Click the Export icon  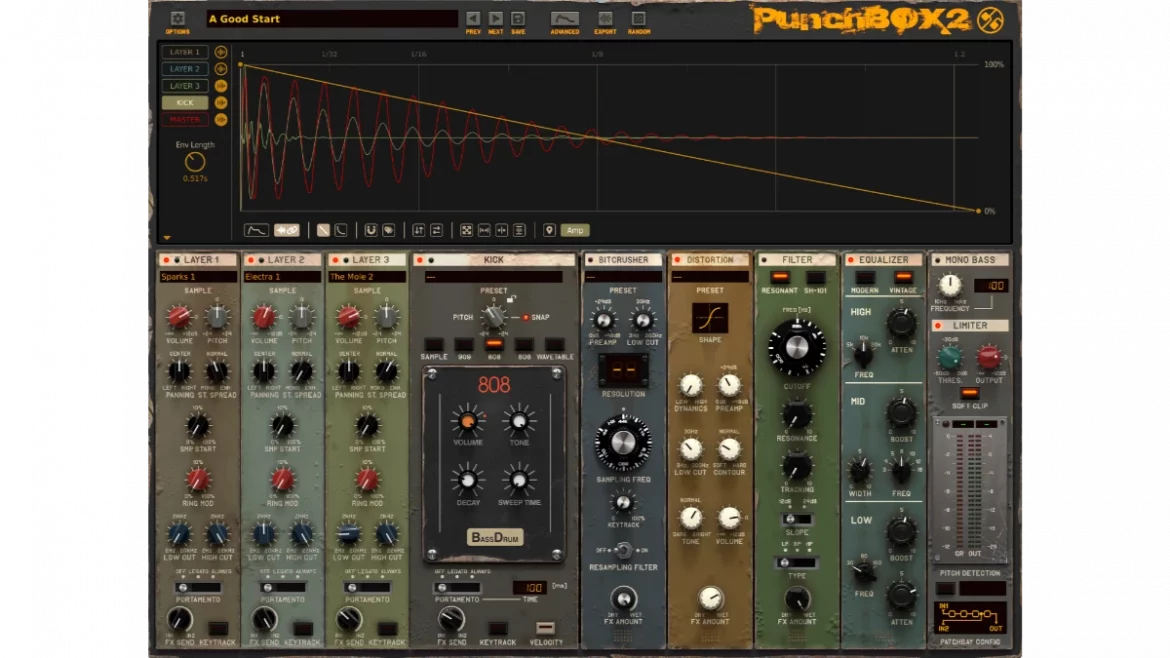click(x=605, y=19)
